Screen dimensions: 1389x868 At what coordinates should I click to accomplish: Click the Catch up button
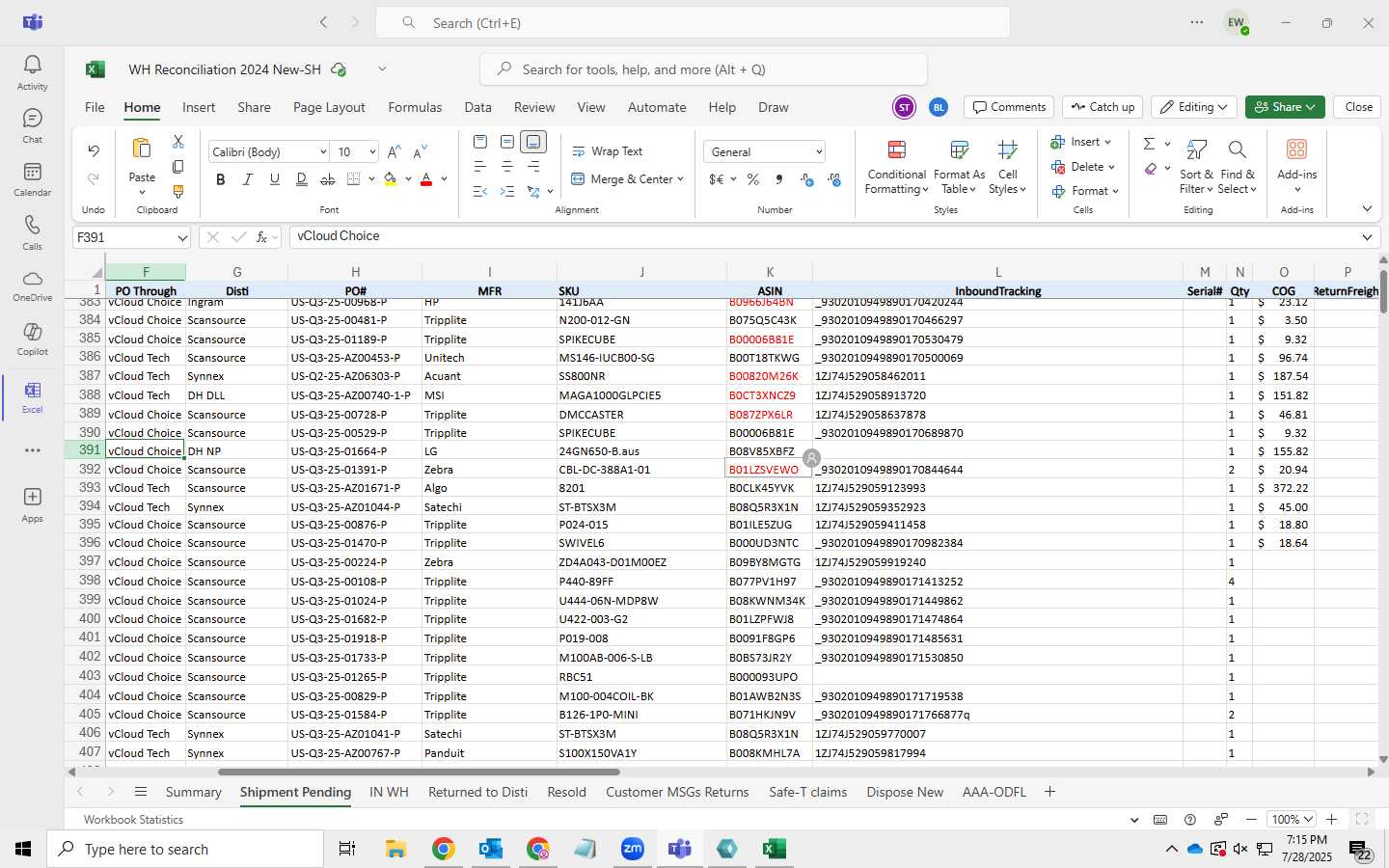(x=1103, y=107)
